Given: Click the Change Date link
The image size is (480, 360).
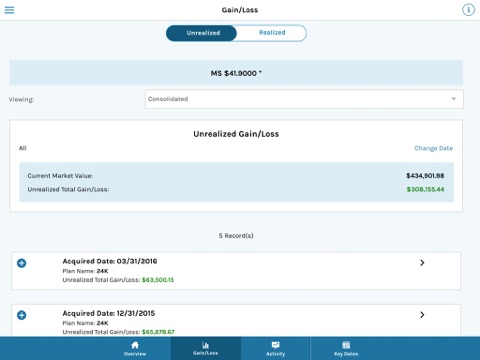Looking at the screenshot, I should coord(433,148).
